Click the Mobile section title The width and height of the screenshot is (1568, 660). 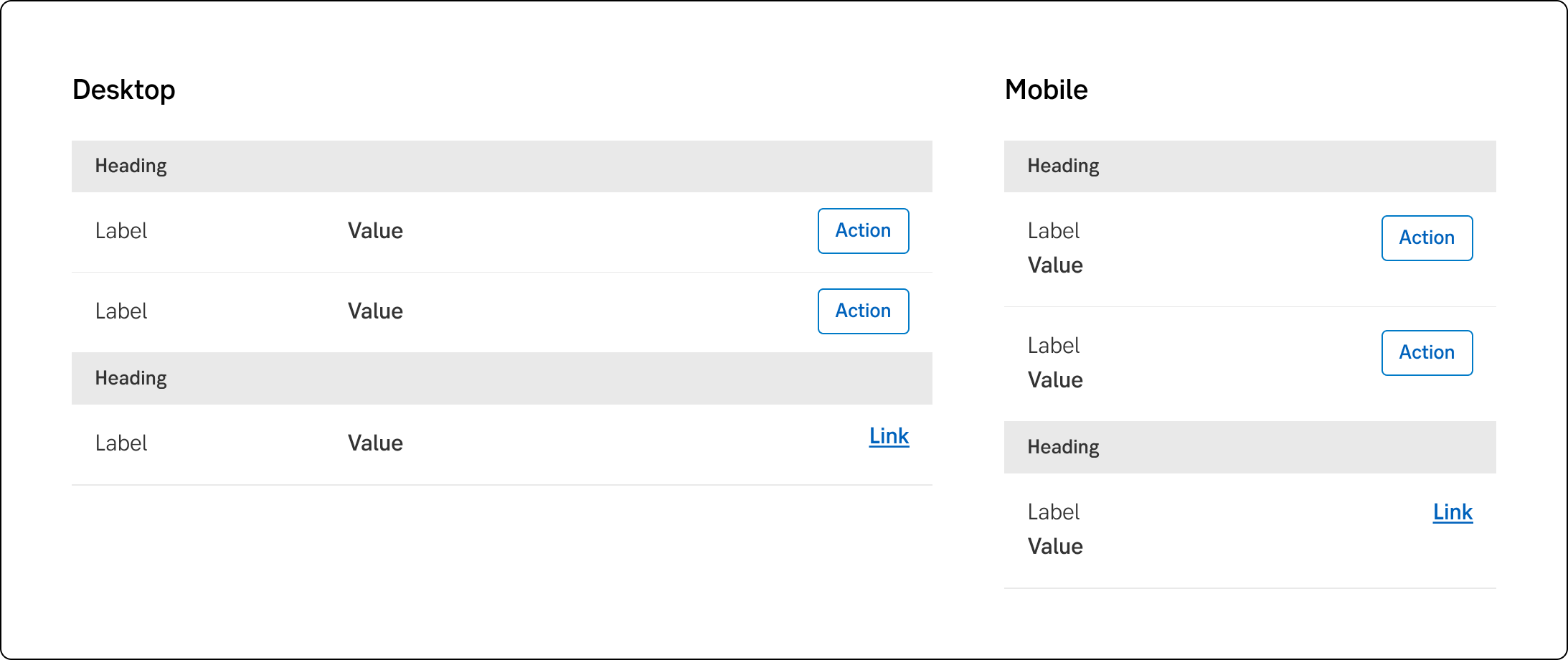(1046, 90)
